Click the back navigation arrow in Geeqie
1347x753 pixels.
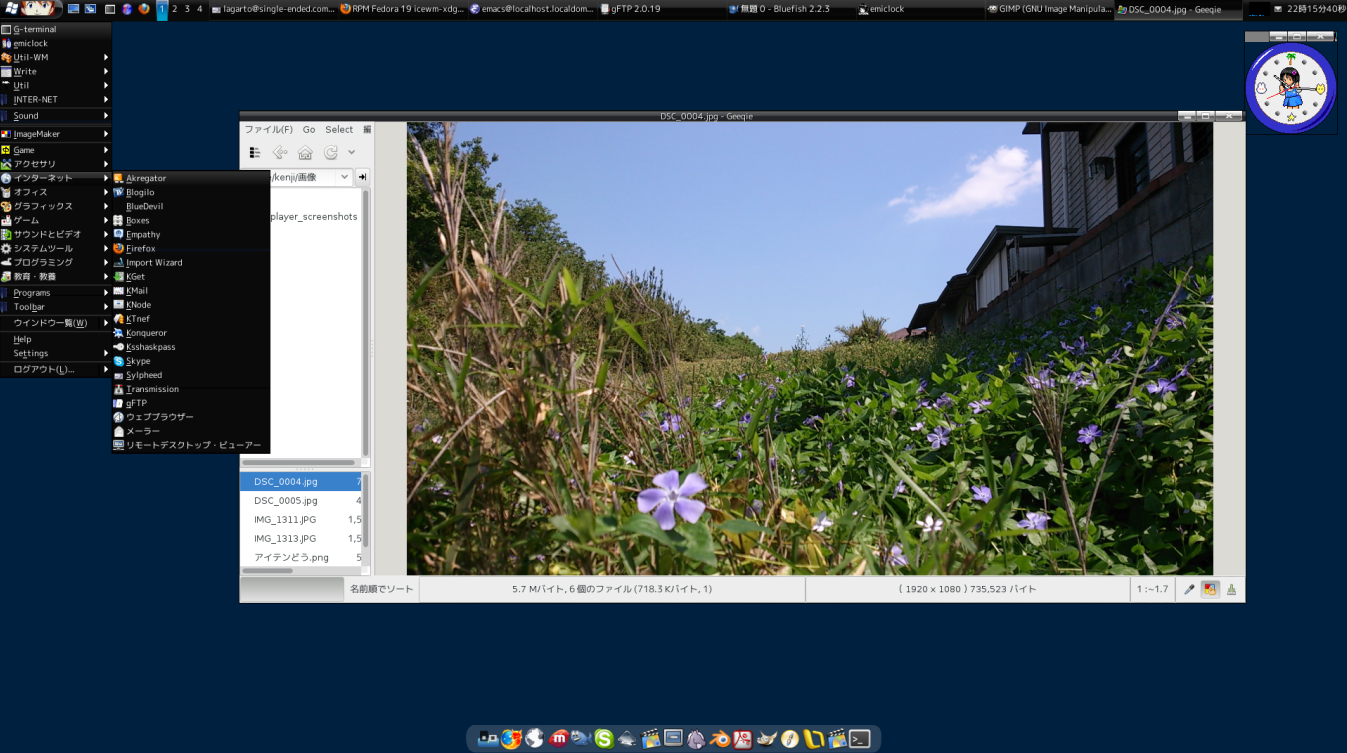pyautogui.click(x=279, y=152)
